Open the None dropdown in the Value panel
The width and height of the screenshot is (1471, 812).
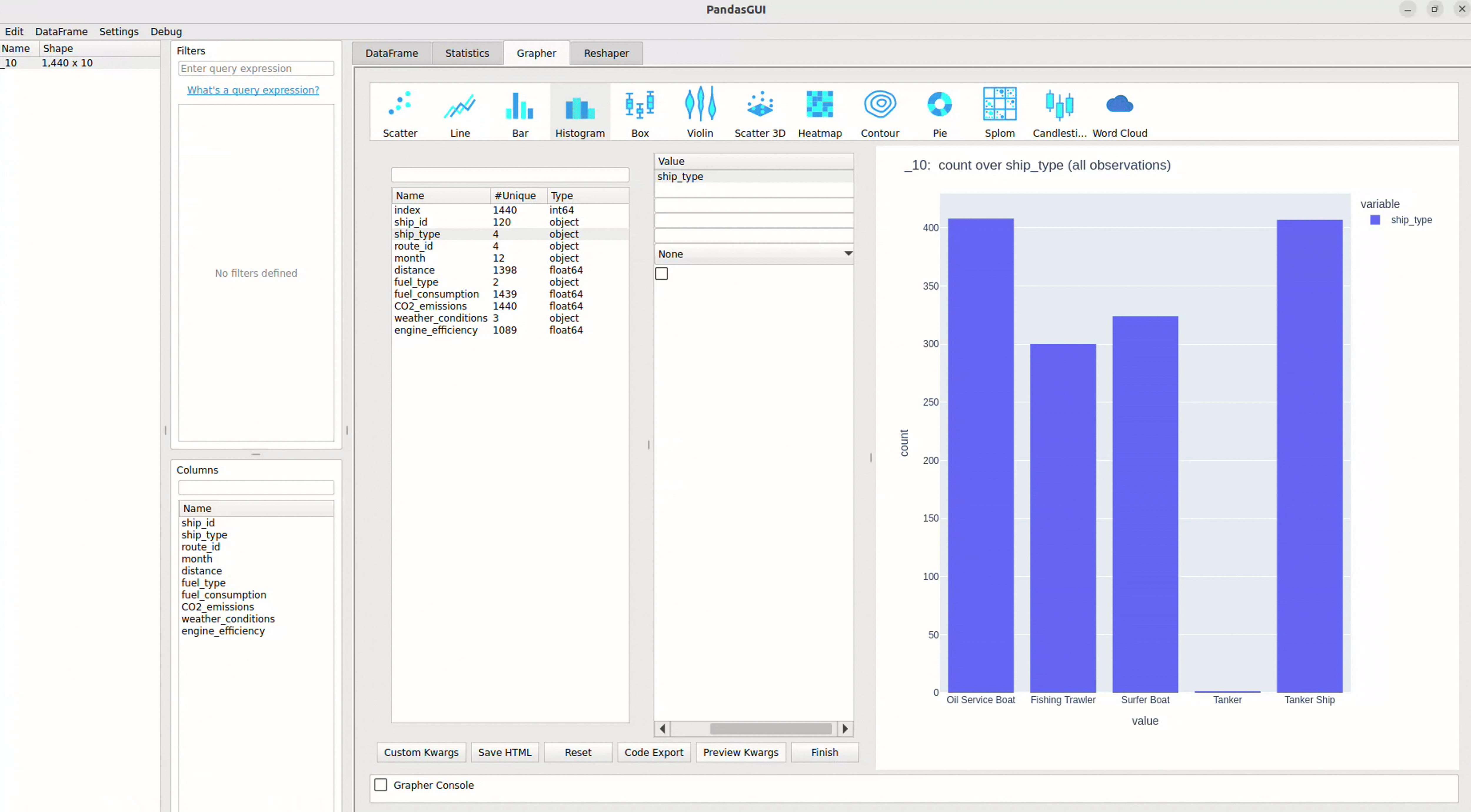point(754,254)
